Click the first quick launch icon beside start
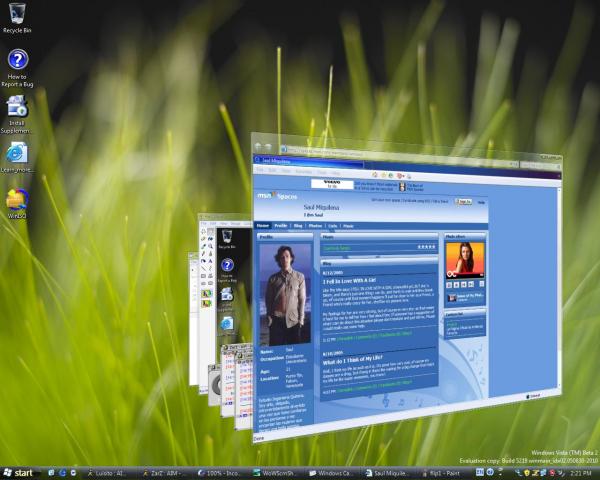This screenshot has width=600, height=480. pyautogui.click(x=51, y=473)
